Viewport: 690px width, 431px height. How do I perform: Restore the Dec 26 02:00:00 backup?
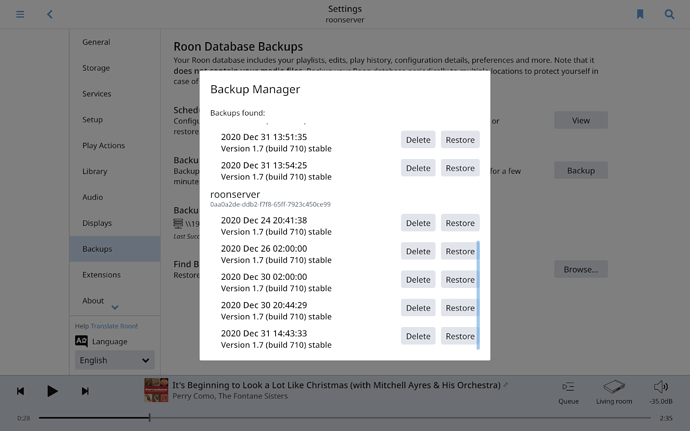coord(460,251)
